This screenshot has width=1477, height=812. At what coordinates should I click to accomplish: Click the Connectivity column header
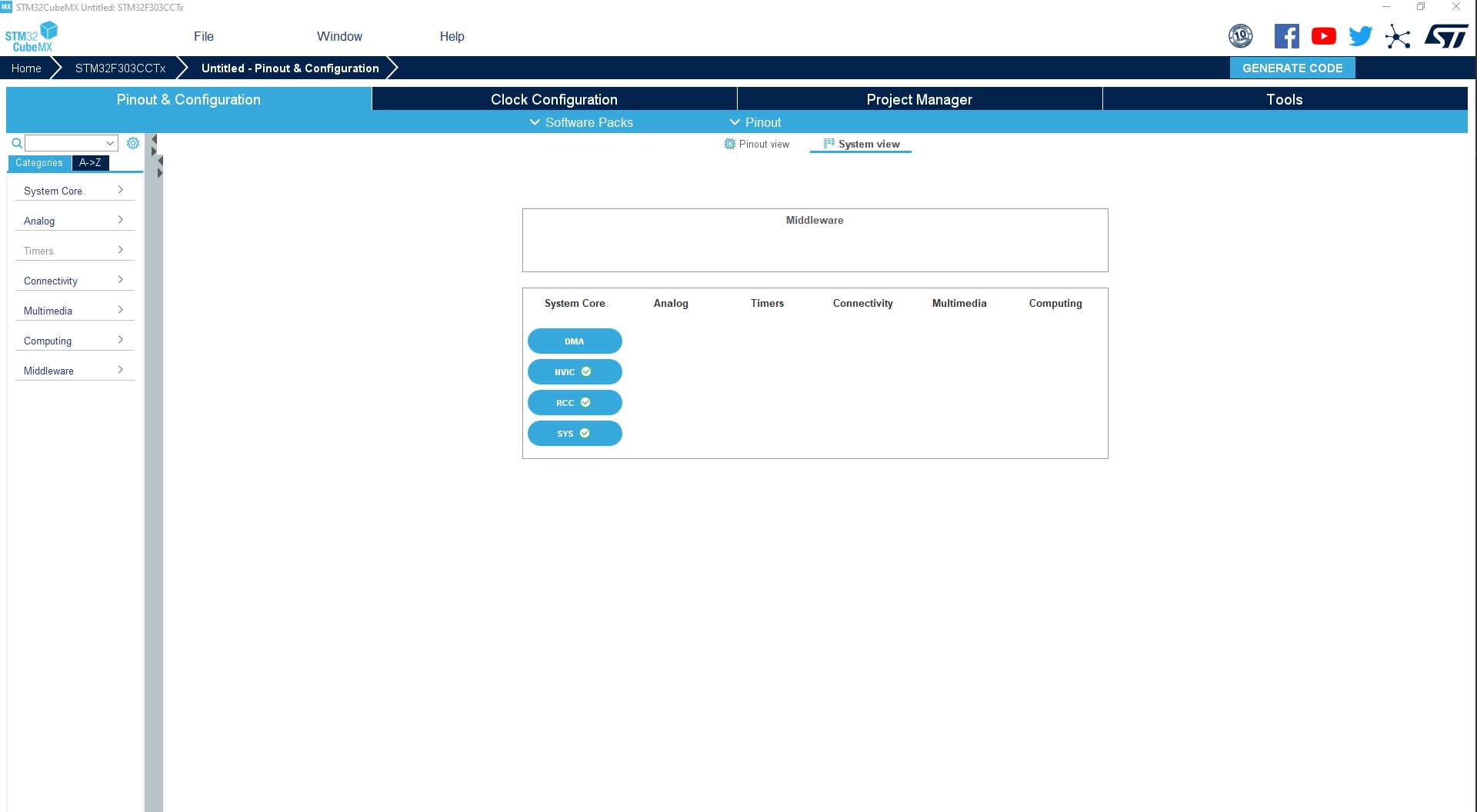tap(862, 303)
